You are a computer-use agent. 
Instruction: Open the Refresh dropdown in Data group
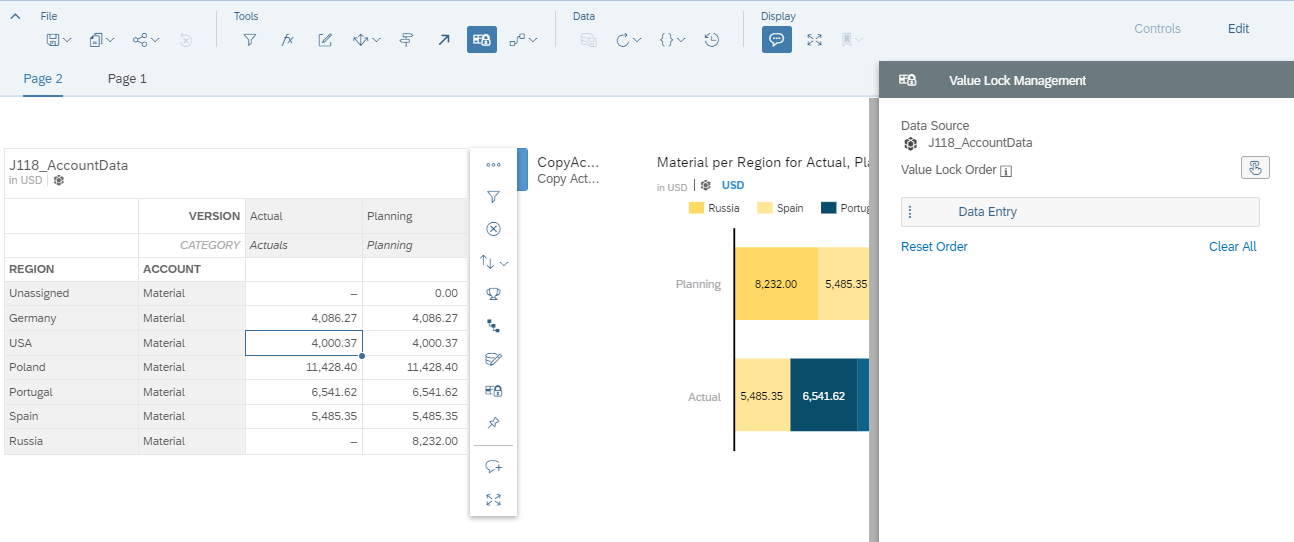click(627, 40)
